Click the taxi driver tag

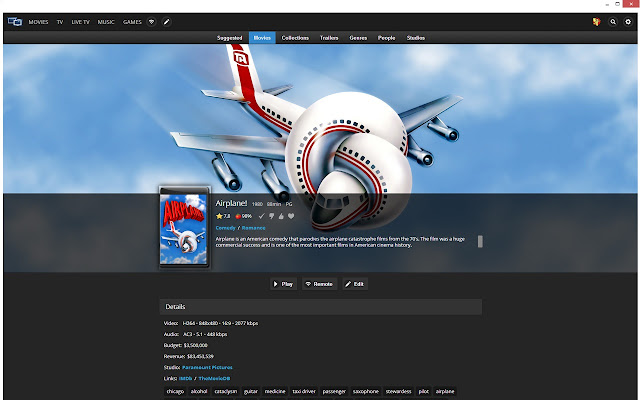coord(304,391)
